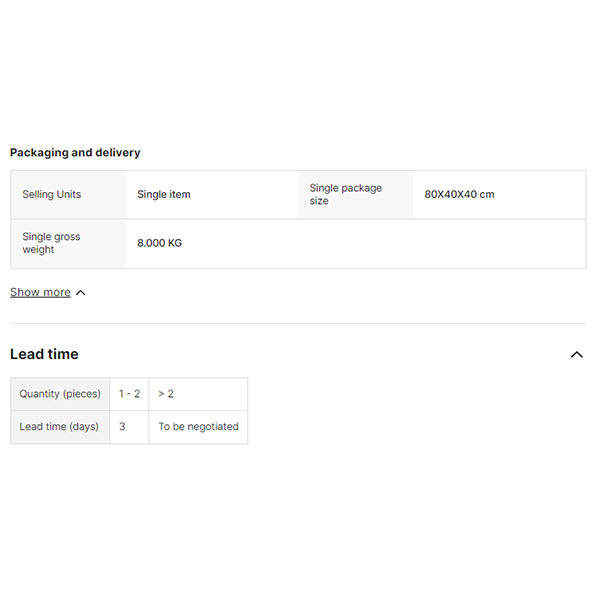Click the divider line above Lead time
The width and height of the screenshot is (600, 600).
[x=298, y=323]
